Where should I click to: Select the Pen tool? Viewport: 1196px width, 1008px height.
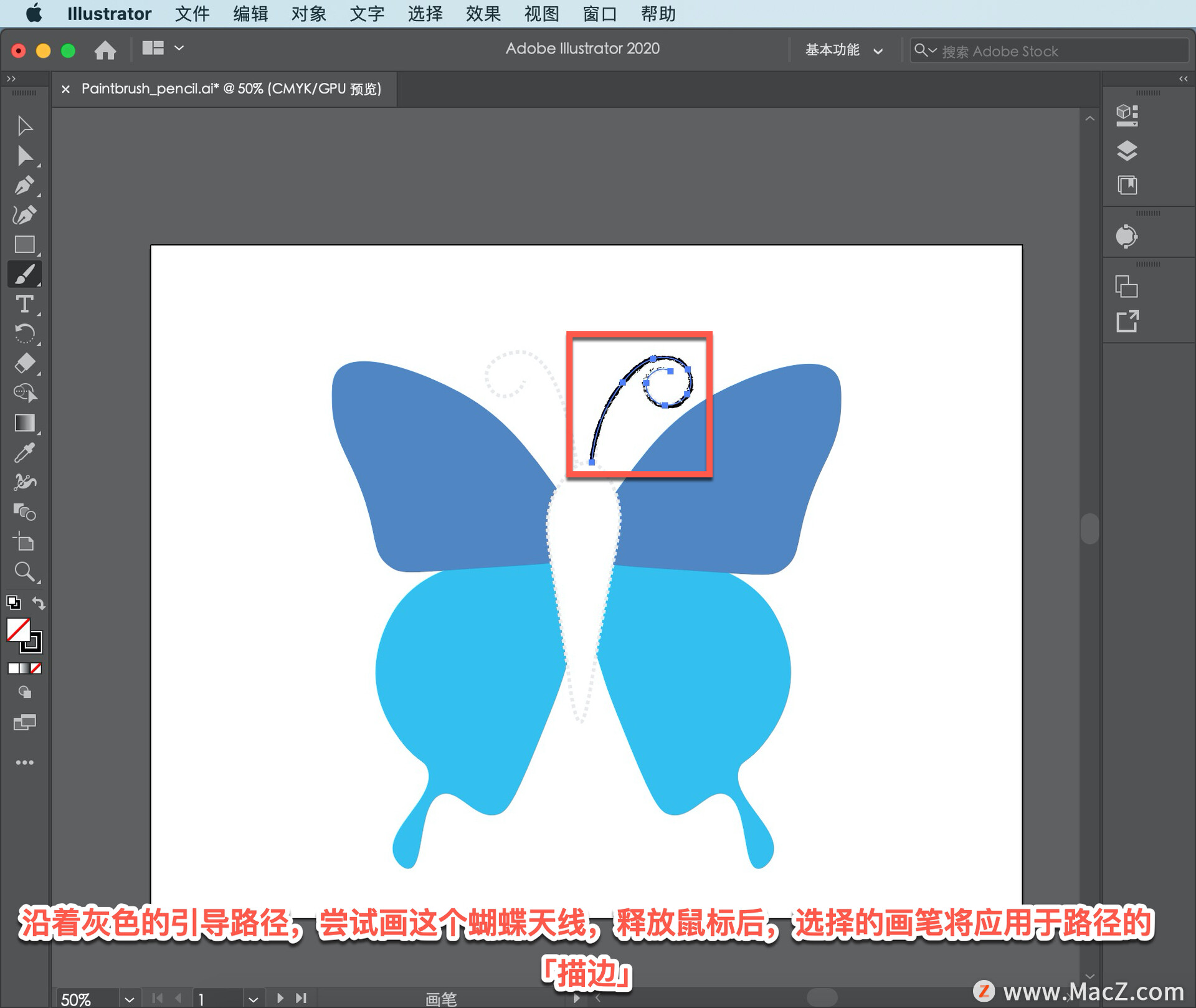[25, 186]
